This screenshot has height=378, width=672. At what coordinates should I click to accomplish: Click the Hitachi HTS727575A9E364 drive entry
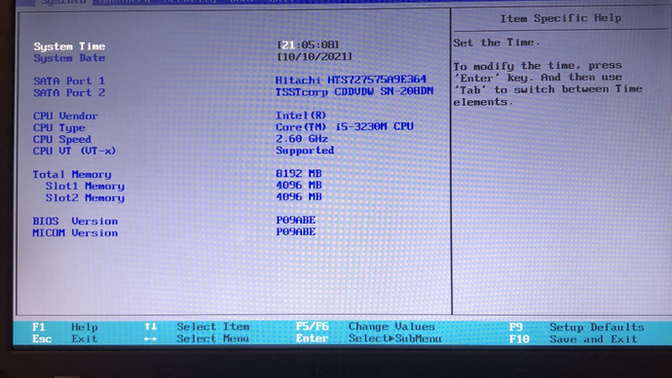(x=351, y=79)
